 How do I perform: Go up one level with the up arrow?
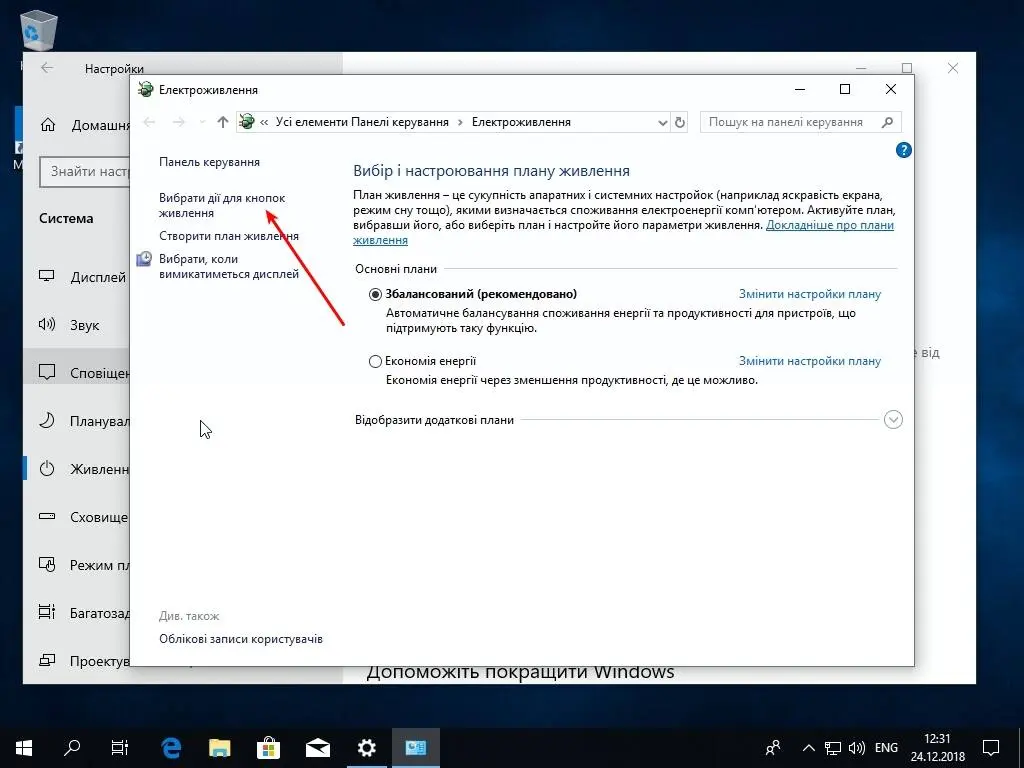point(223,122)
